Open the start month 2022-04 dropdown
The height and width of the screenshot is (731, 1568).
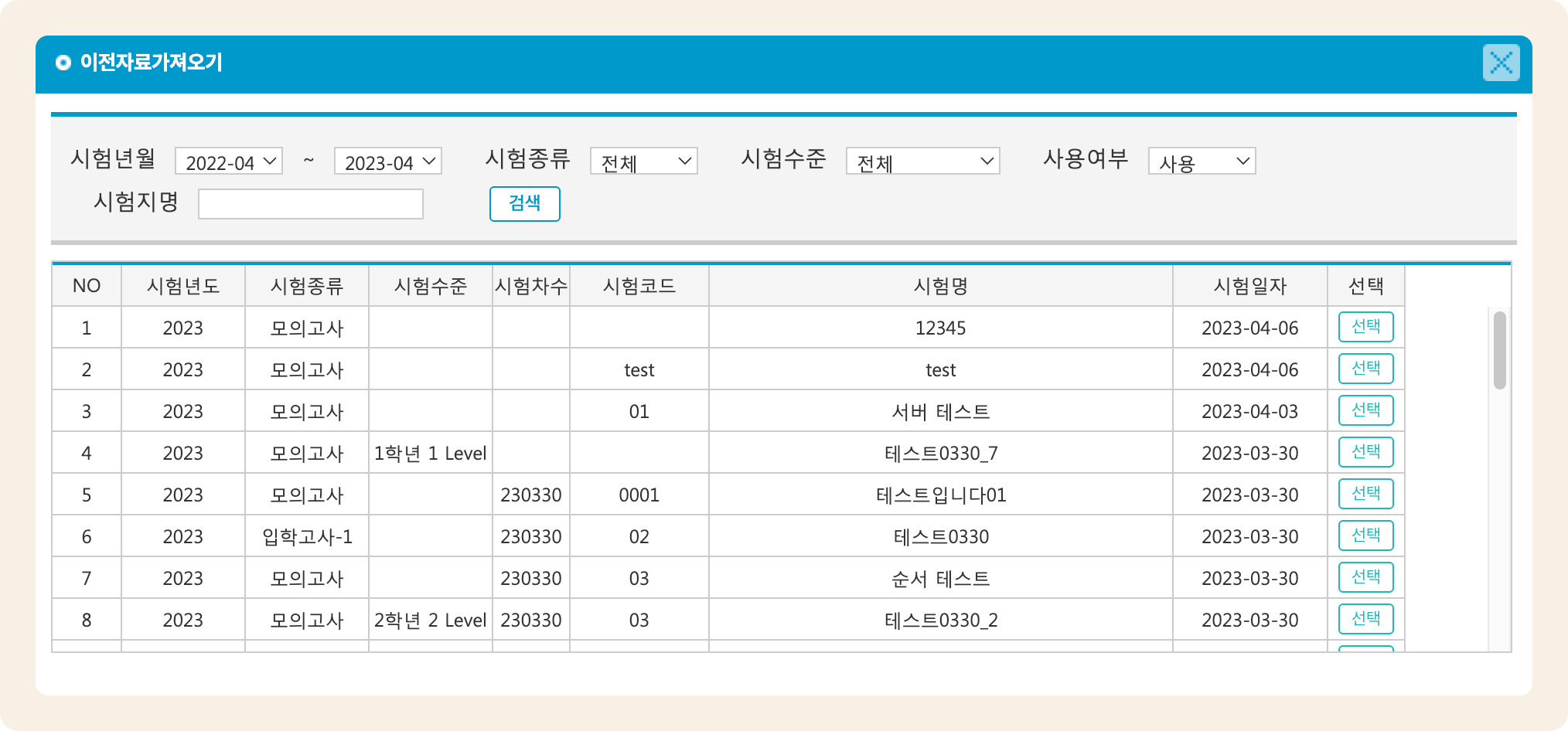coord(229,161)
